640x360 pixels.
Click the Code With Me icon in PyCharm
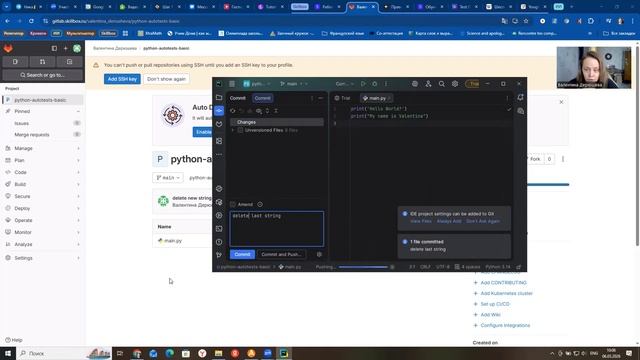point(428,84)
